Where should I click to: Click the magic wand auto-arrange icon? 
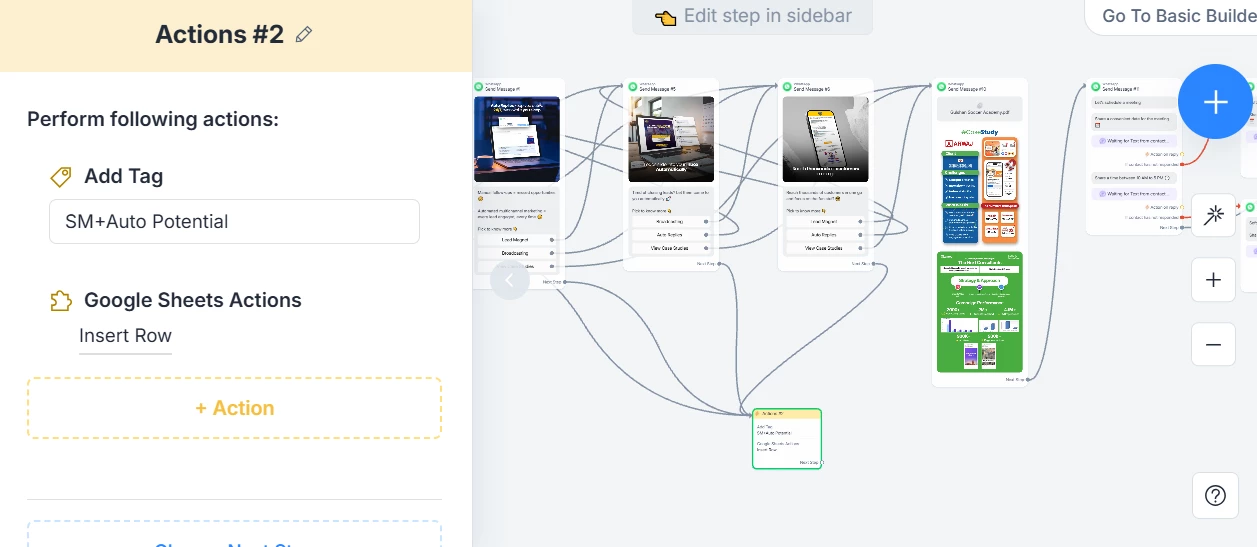point(1214,215)
